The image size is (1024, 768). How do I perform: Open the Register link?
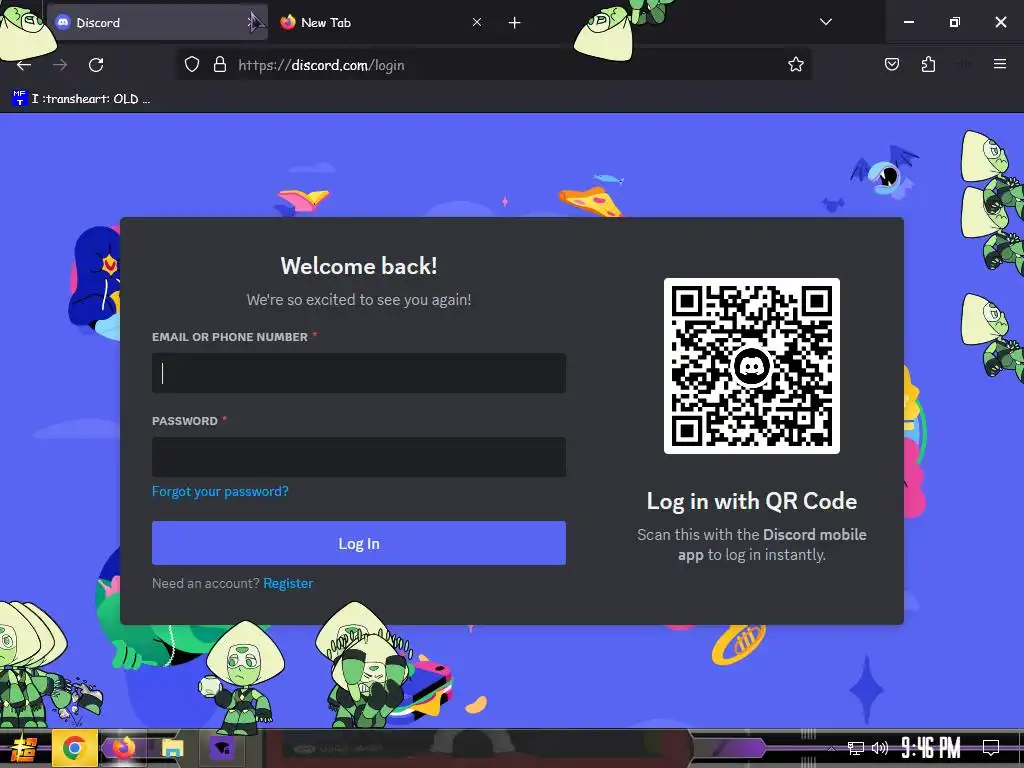coord(288,583)
